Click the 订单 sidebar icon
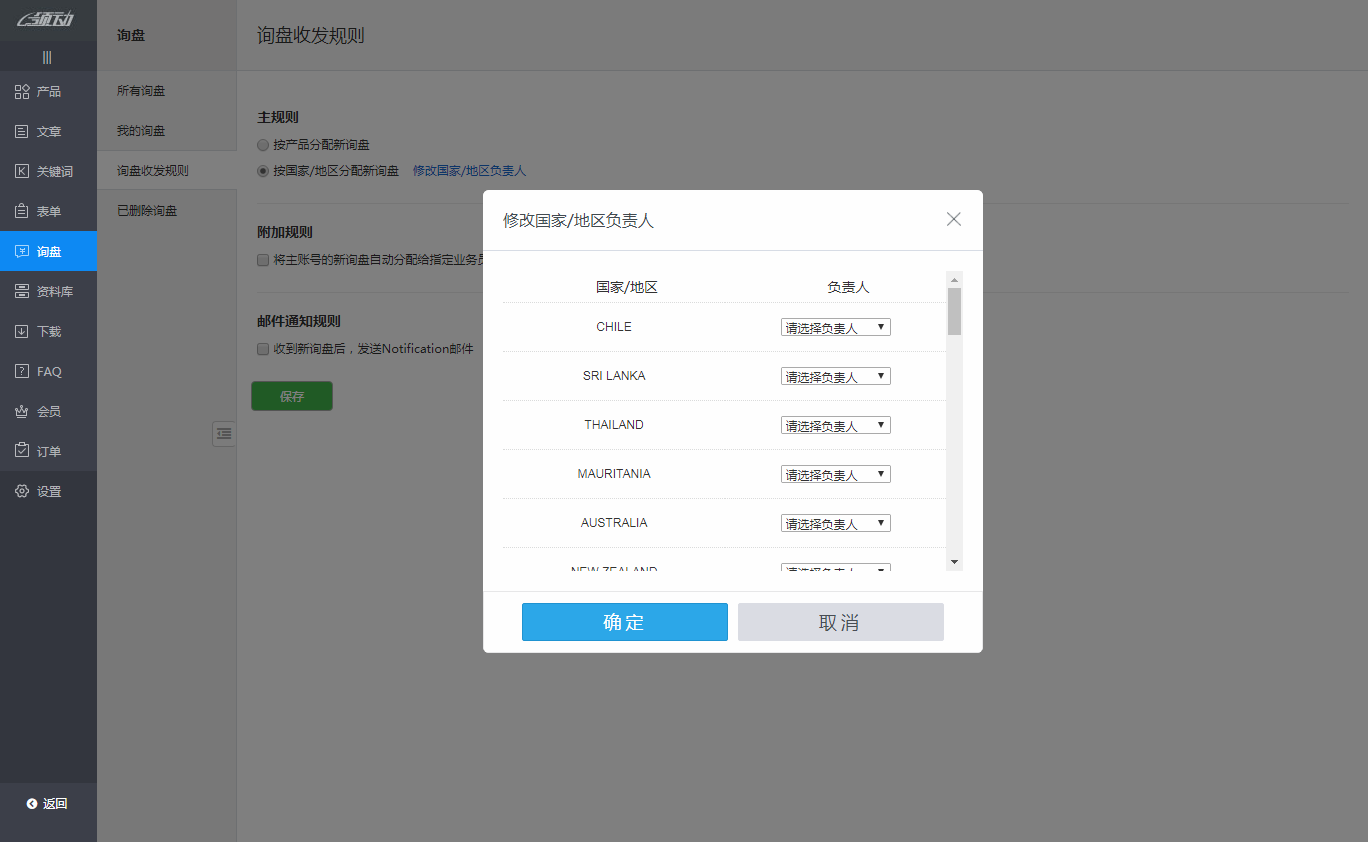Viewport: 1368px width, 842px height. coord(47,451)
